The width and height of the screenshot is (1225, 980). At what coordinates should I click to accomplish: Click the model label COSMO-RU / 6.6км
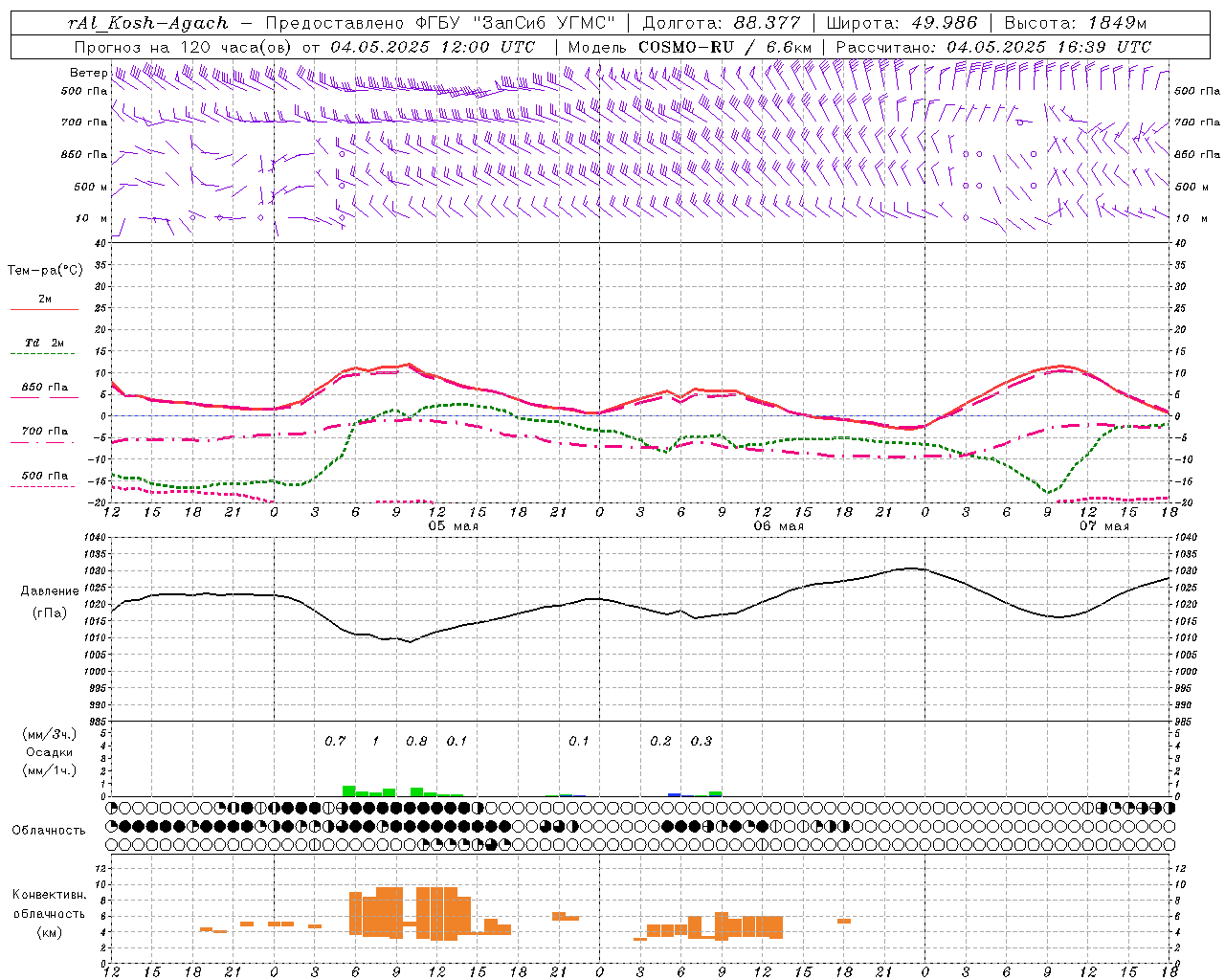pyautogui.click(x=724, y=46)
